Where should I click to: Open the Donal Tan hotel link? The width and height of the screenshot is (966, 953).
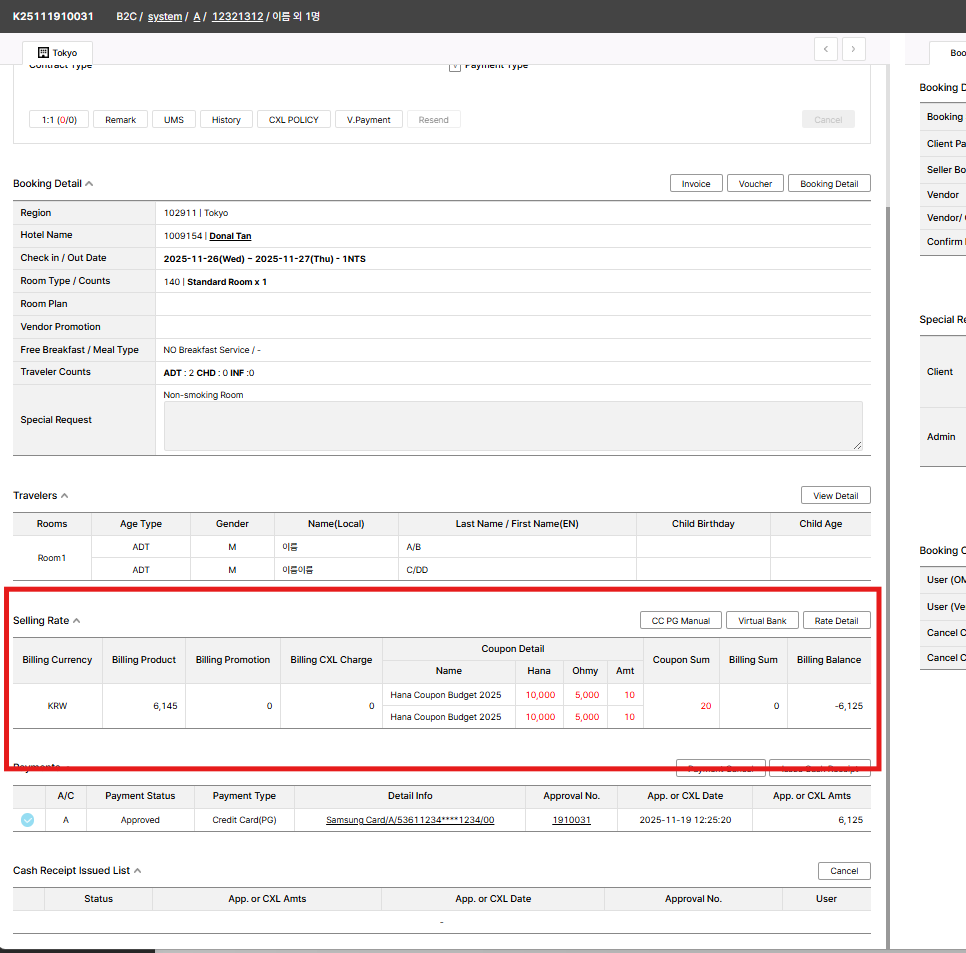click(x=230, y=236)
